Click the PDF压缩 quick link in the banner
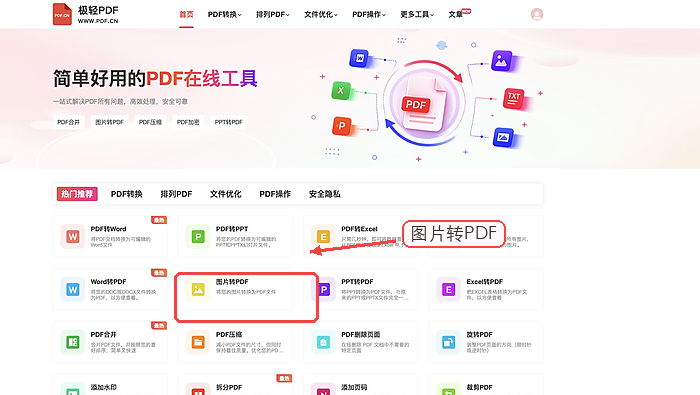Image resolution: width=700 pixels, height=395 pixels. click(150, 122)
